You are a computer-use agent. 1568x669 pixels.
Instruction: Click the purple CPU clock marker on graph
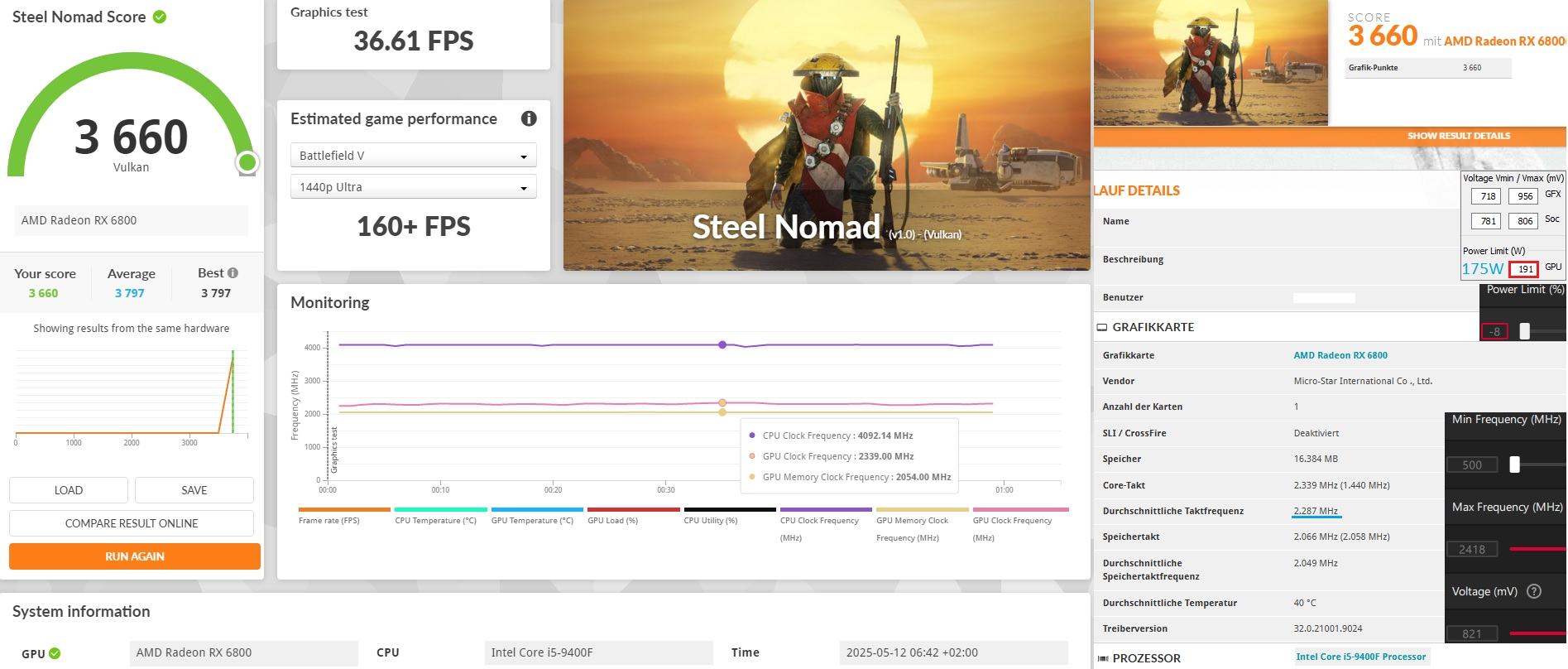pyautogui.click(x=722, y=344)
